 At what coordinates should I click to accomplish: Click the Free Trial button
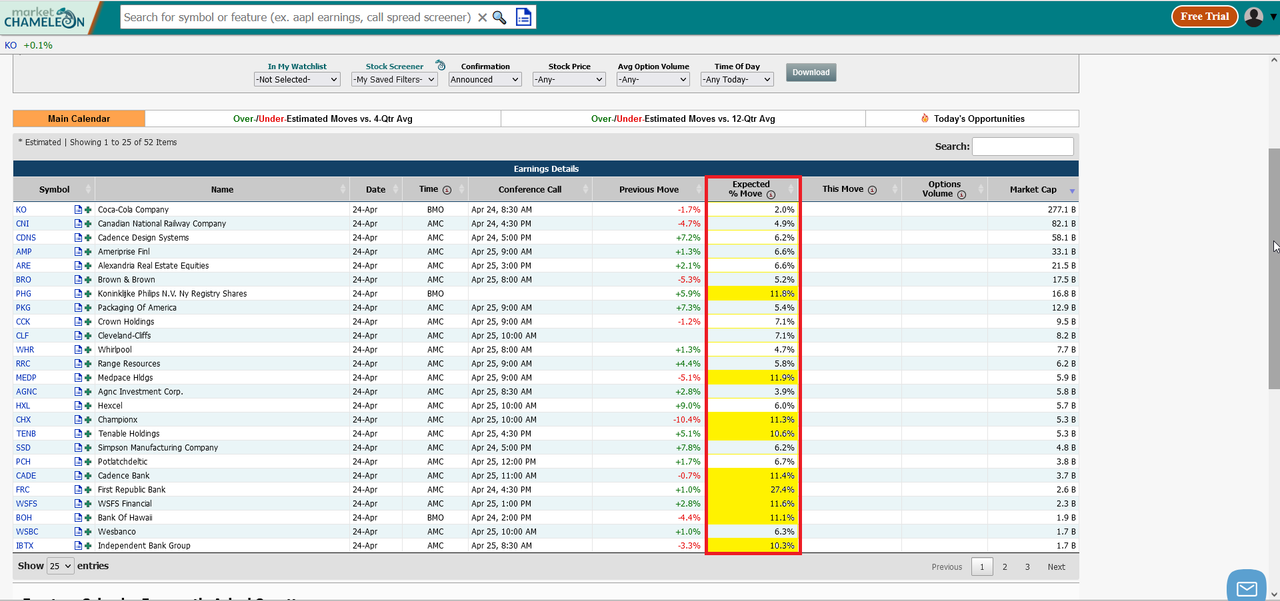click(1204, 16)
